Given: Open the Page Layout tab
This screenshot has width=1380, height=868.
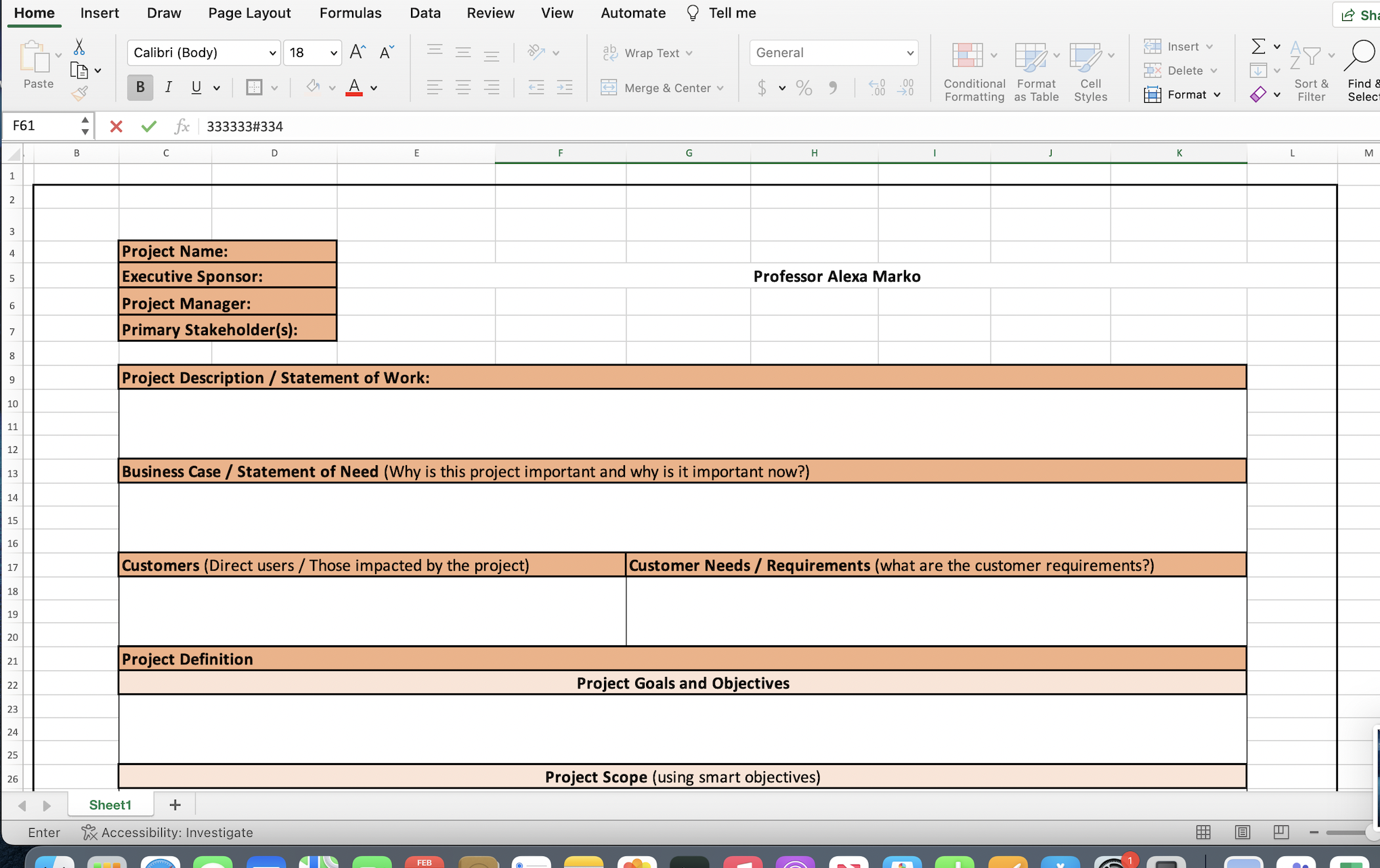Looking at the screenshot, I should point(249,13).
